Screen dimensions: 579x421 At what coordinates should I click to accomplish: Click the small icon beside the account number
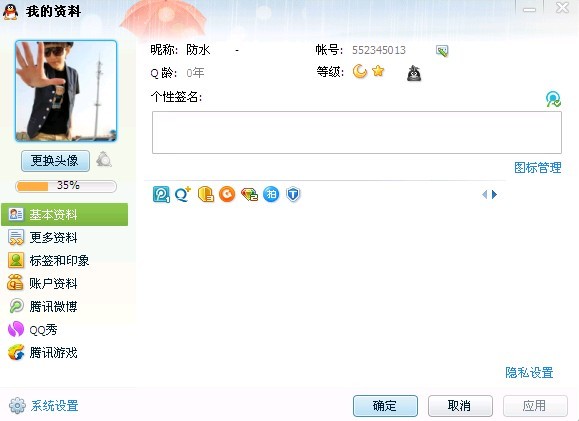pos(442,51)
